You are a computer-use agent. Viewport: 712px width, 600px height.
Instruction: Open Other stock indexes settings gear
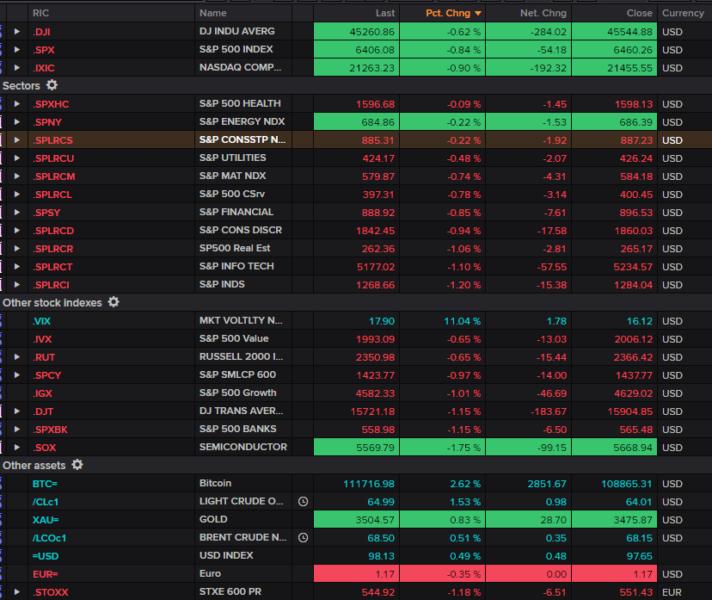coord(114,302)
